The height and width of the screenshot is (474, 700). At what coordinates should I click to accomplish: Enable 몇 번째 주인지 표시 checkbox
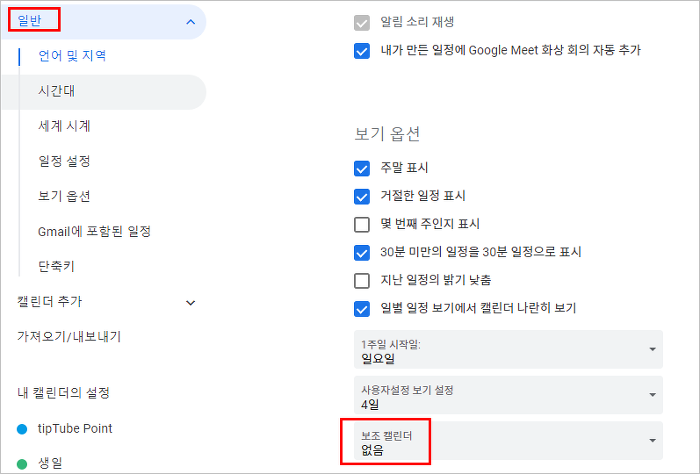coord(362,225)
